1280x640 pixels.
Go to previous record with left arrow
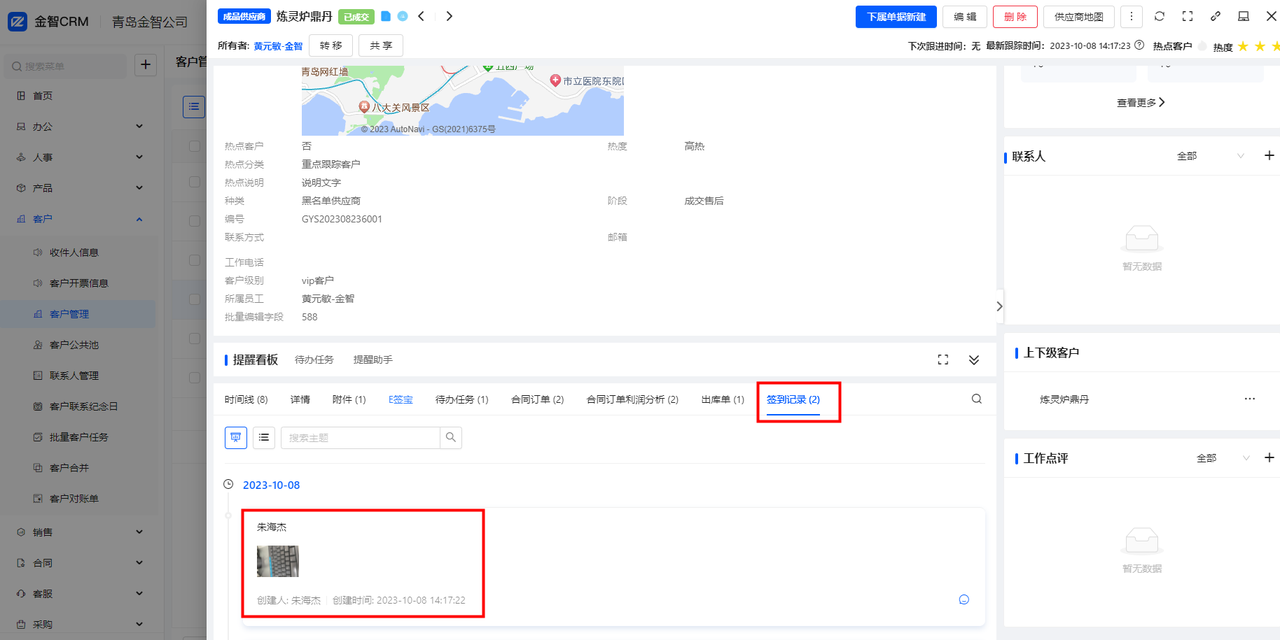point(421,16)
